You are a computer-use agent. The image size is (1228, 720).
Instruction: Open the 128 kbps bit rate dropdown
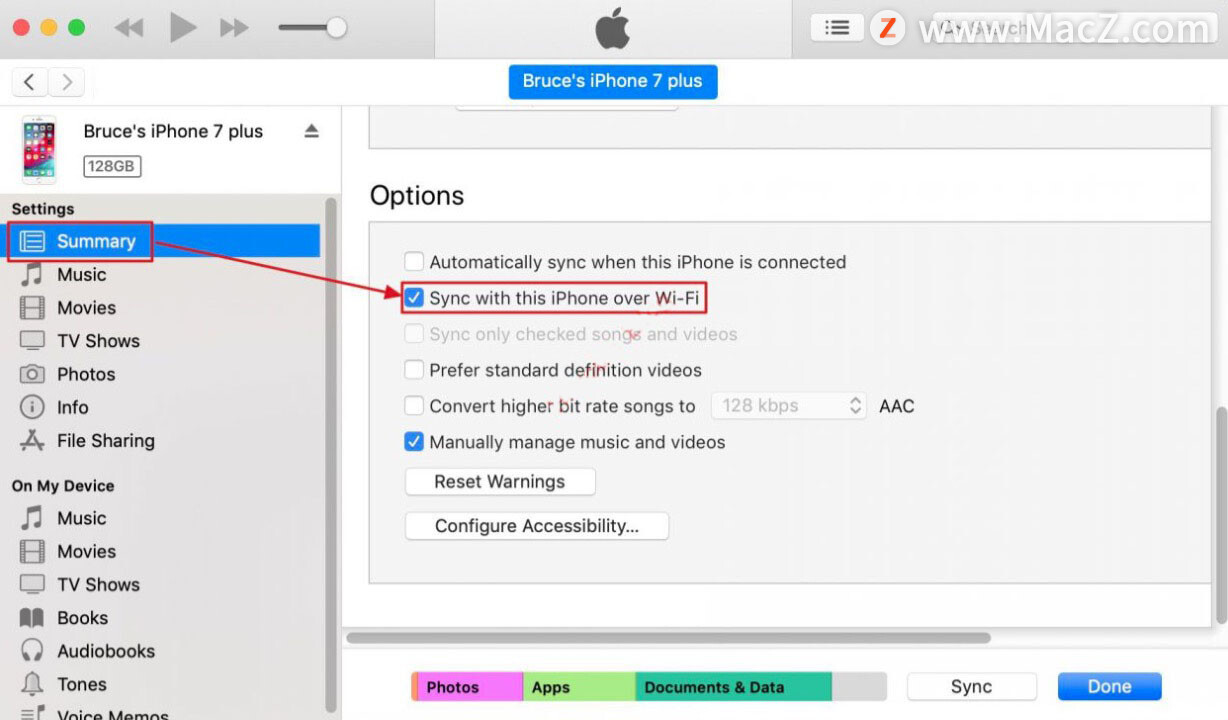point(789,406)
